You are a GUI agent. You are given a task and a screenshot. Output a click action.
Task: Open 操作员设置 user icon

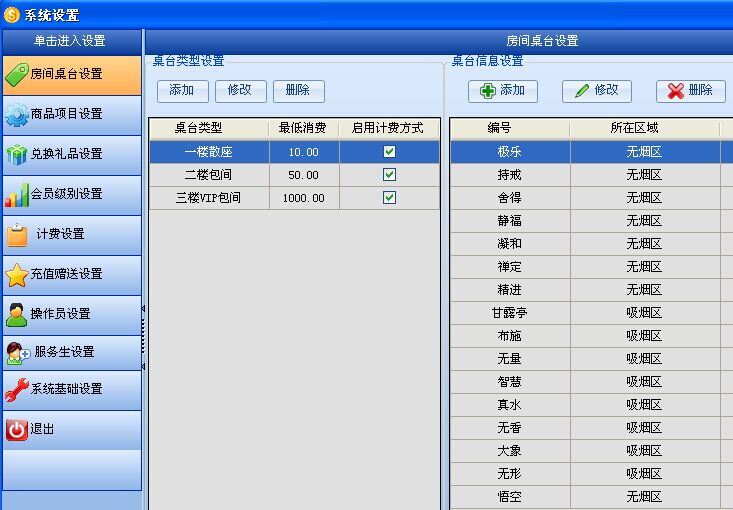(x=17, y=314)
